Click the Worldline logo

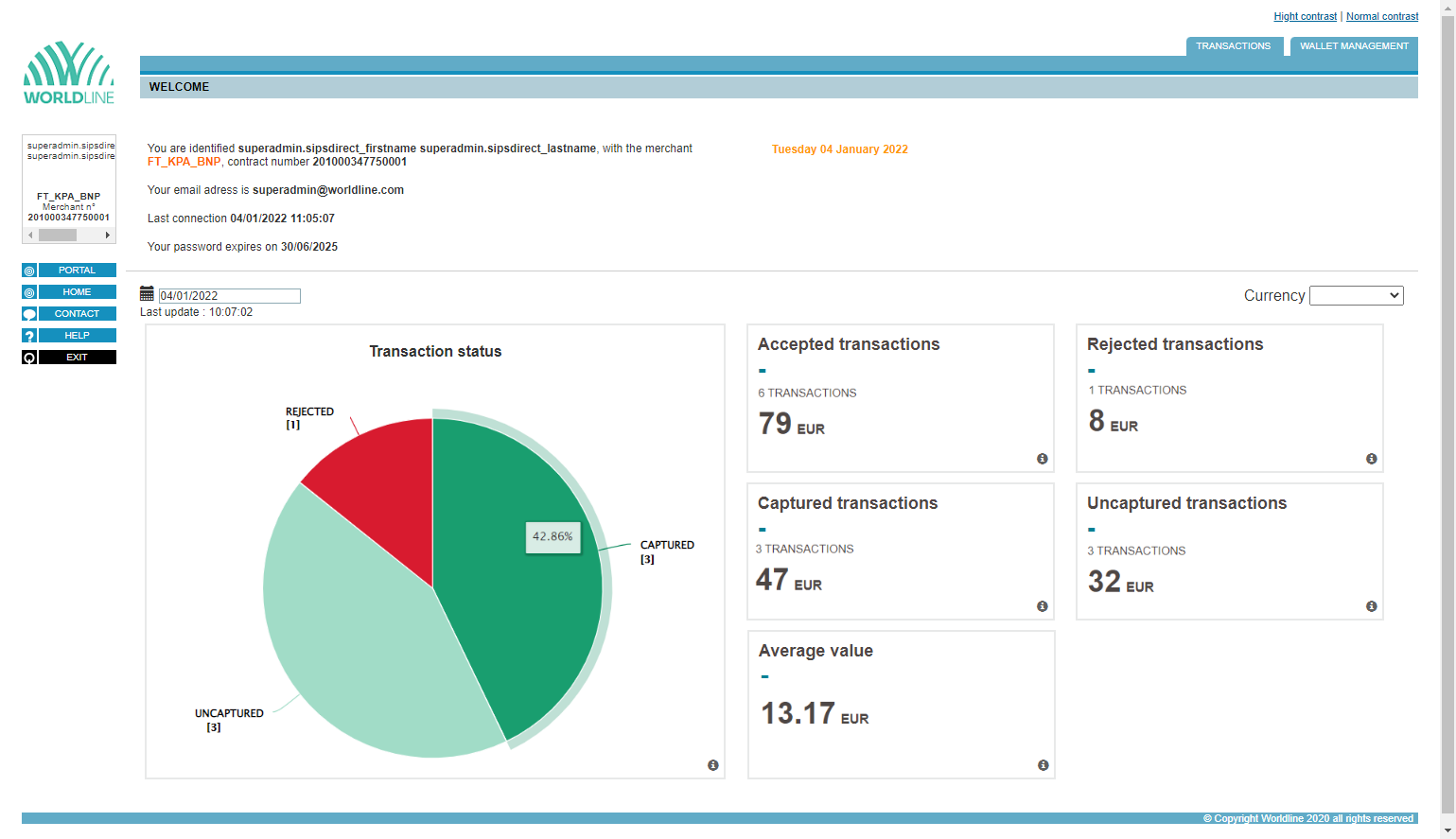69,73
